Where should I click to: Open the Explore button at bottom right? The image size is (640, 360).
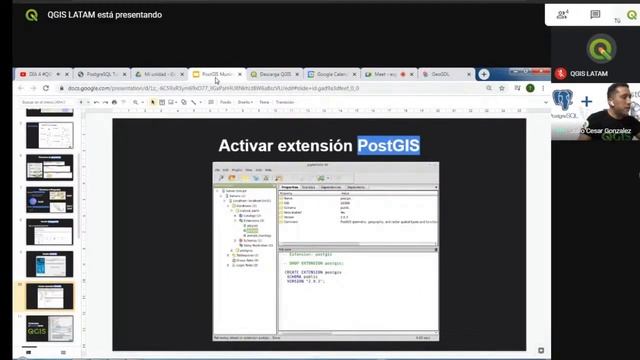541,351
